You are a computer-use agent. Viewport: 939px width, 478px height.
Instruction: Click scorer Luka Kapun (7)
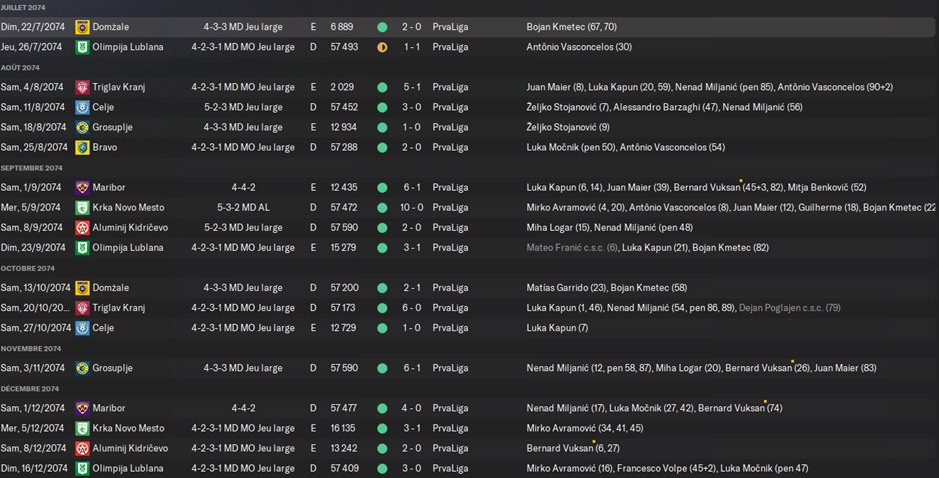(x=557, y=328)
